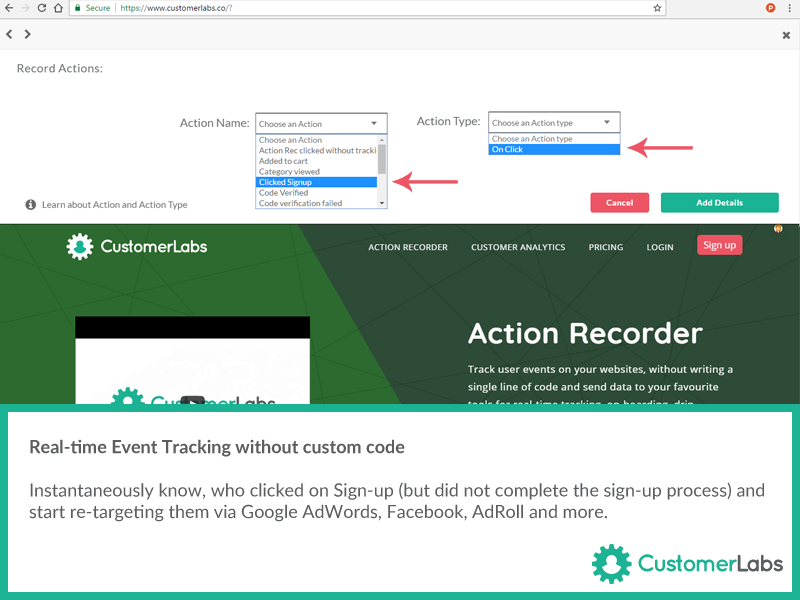The height and width of the screenshot is (600, 800).
Task: Click recorder next chevron
Action: coord(28,34)
